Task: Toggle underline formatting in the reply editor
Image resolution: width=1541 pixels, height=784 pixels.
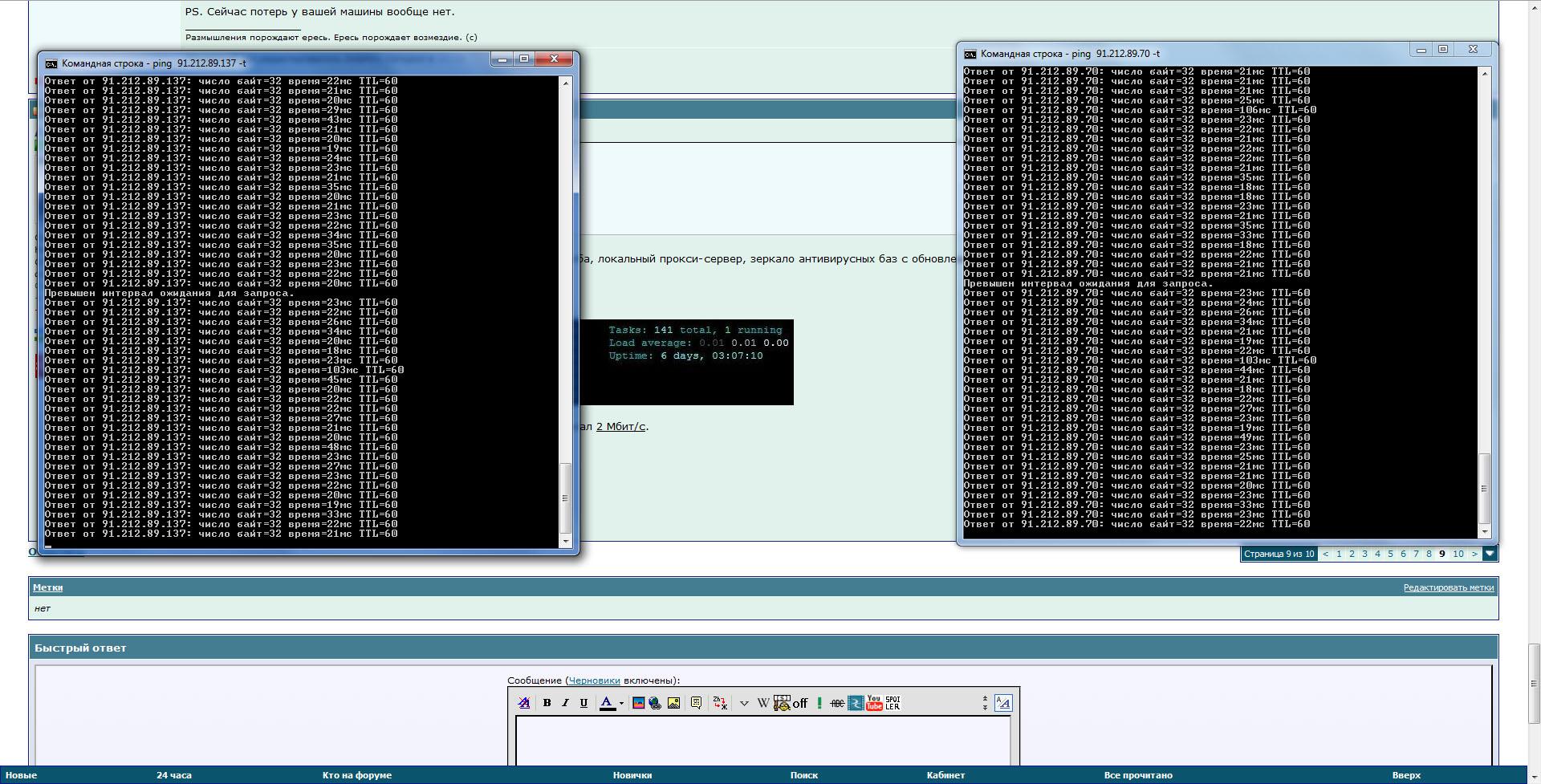Action: click(583, 703)
